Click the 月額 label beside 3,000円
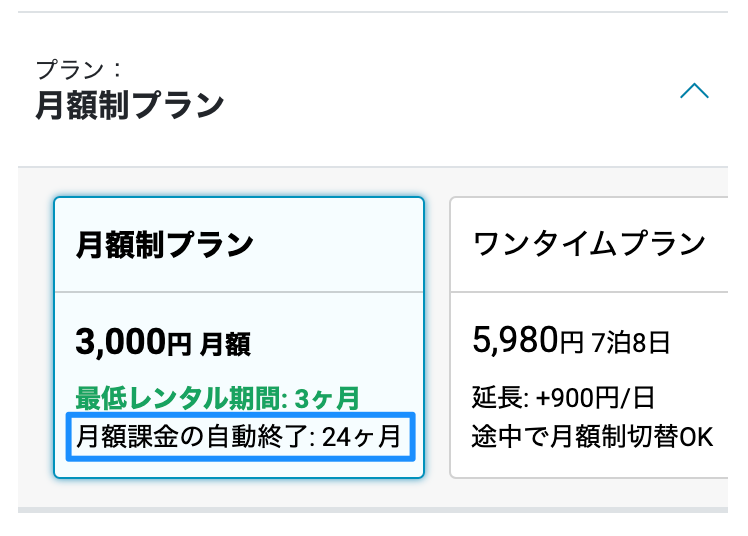This screenshot has height=536, width=748. click(225, 345)
